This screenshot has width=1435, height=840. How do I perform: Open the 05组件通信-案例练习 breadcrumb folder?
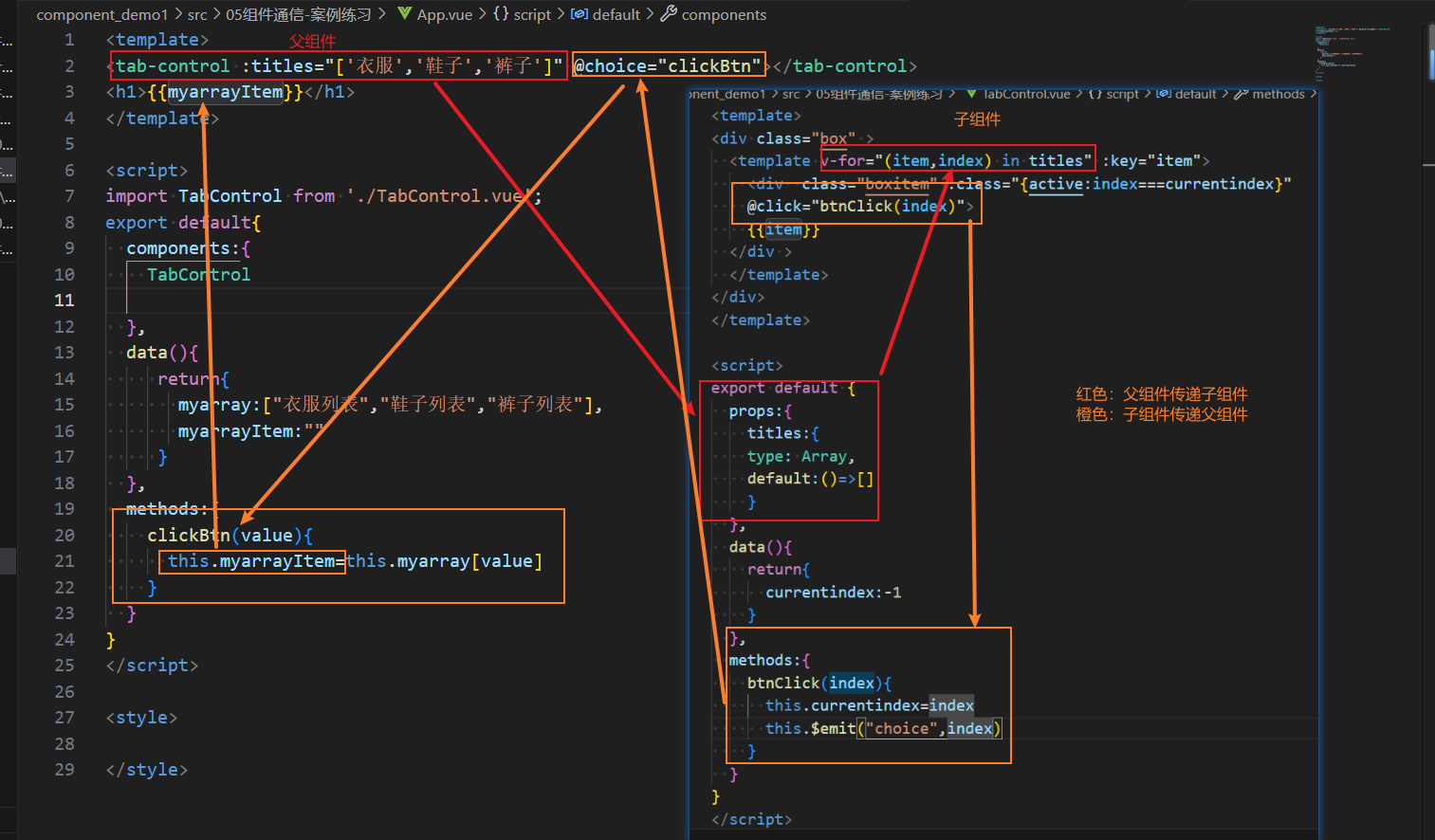click(299, 14)
